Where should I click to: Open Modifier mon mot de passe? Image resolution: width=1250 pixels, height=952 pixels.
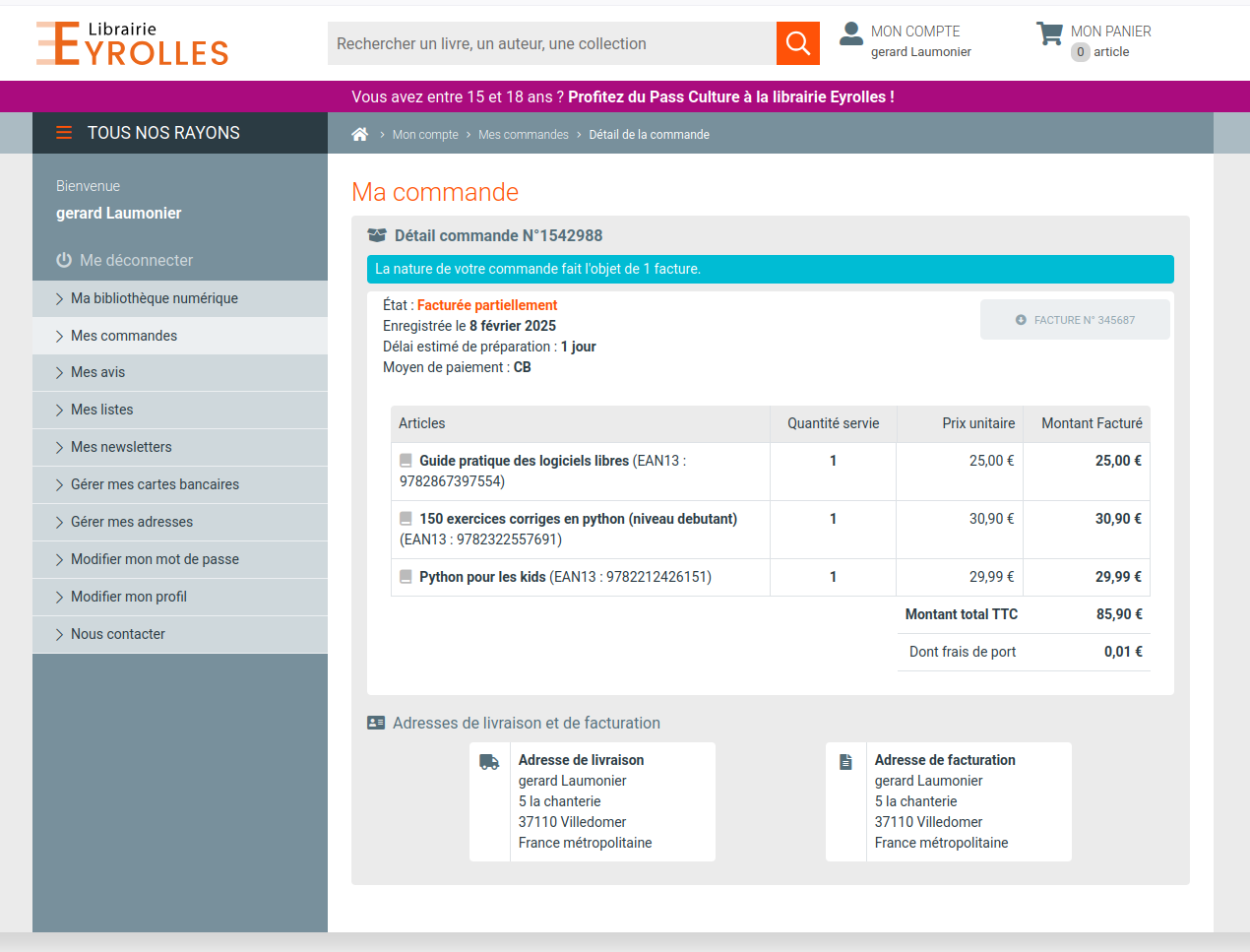[155, 559]
